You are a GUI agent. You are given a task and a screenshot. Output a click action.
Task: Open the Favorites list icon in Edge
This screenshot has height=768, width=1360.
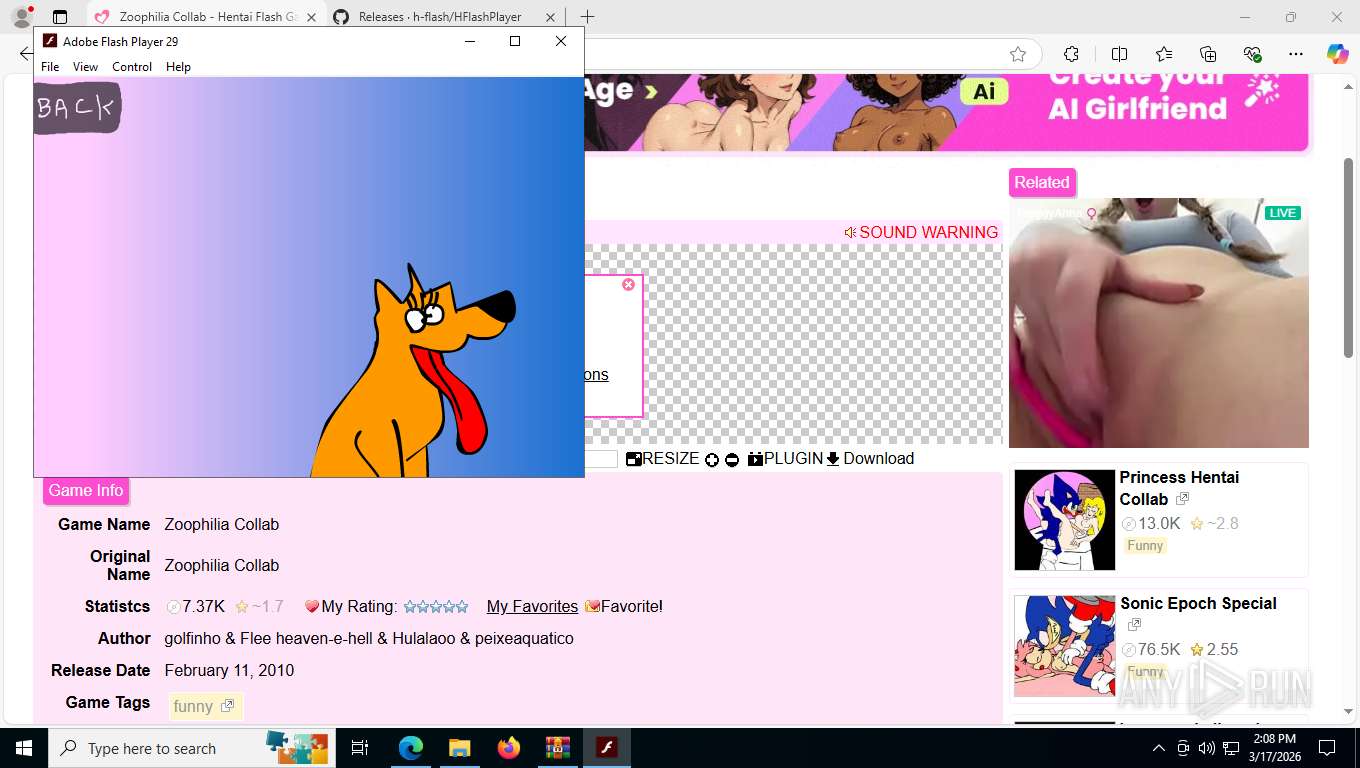(1164, 54)
